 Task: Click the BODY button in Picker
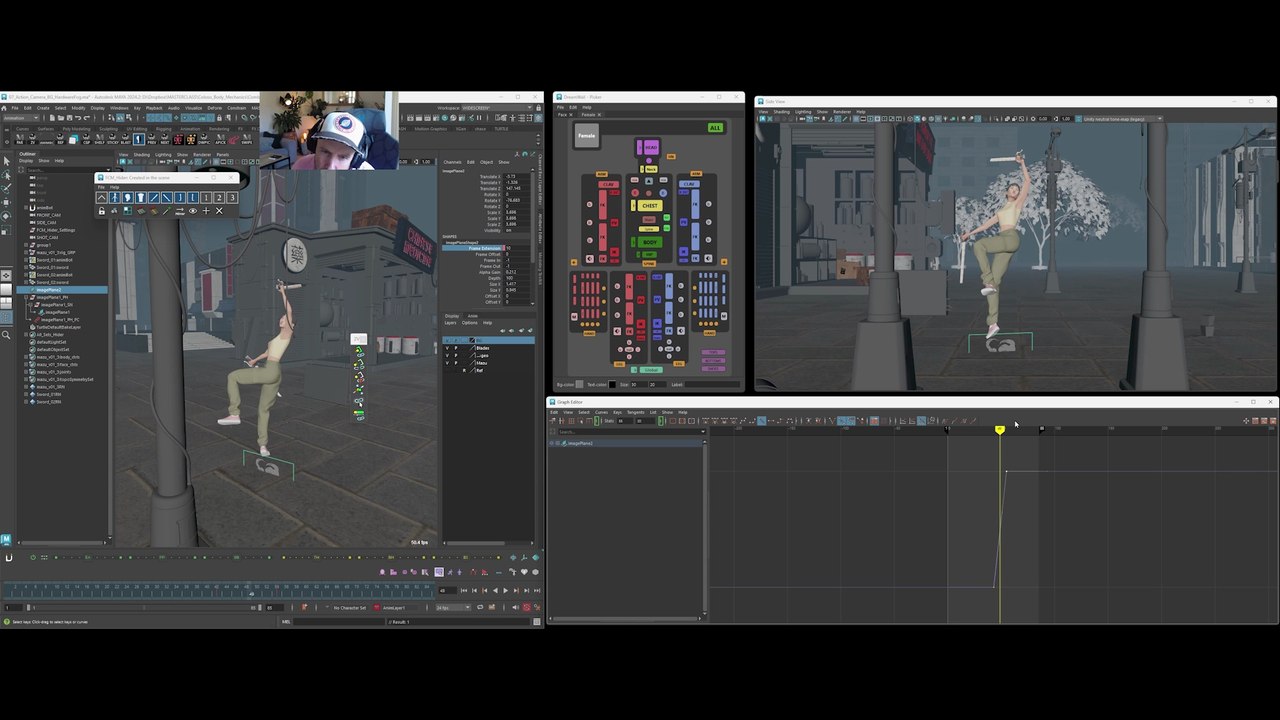pyautogui.click(x=650, y=242)
